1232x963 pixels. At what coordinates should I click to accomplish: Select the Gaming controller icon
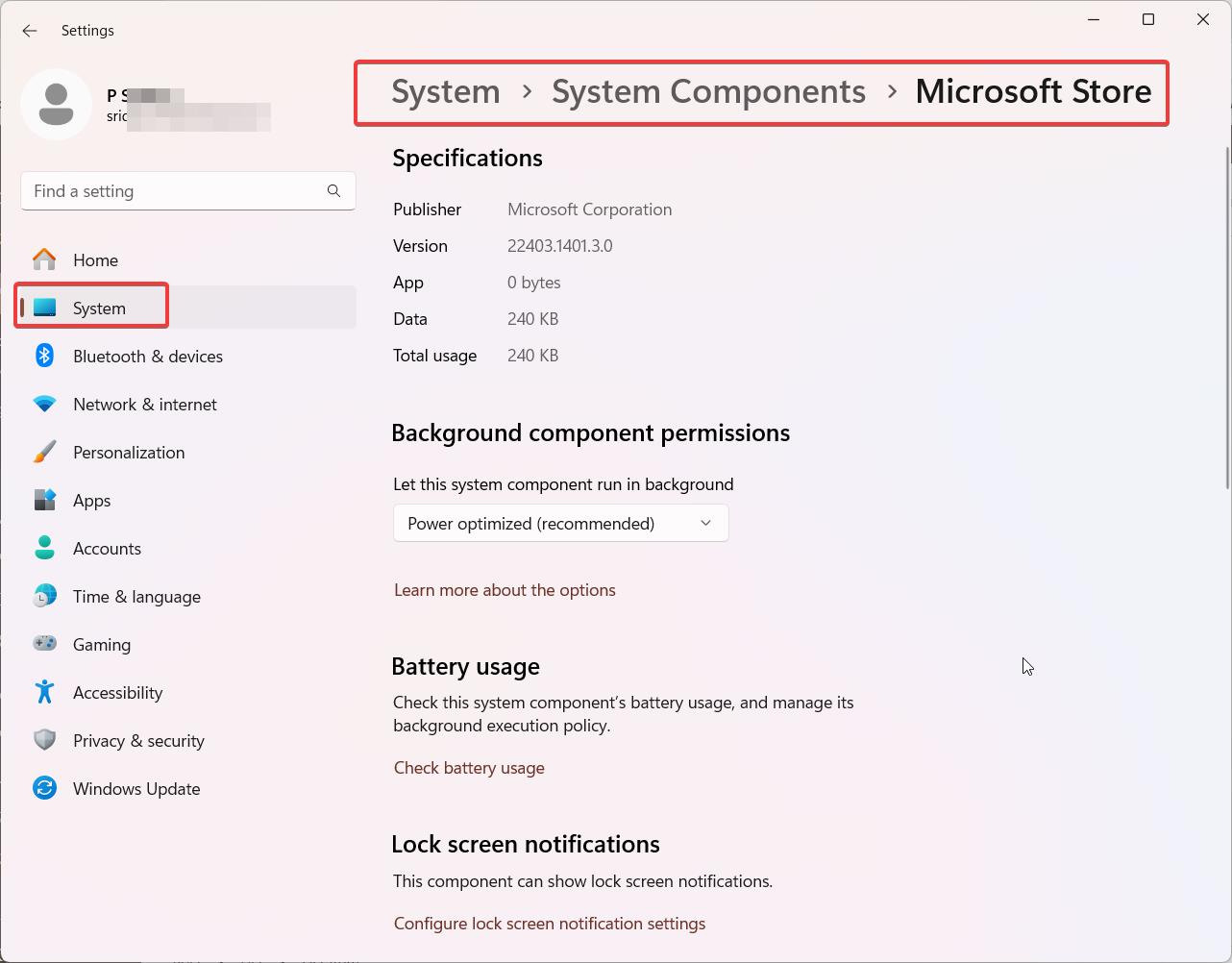(45, 644)
